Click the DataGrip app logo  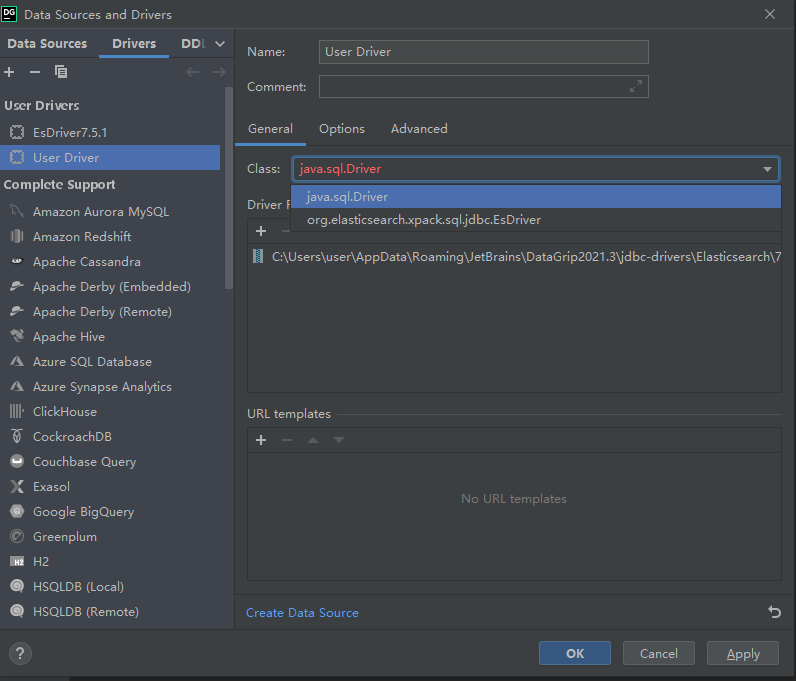[x=9, y=14]
